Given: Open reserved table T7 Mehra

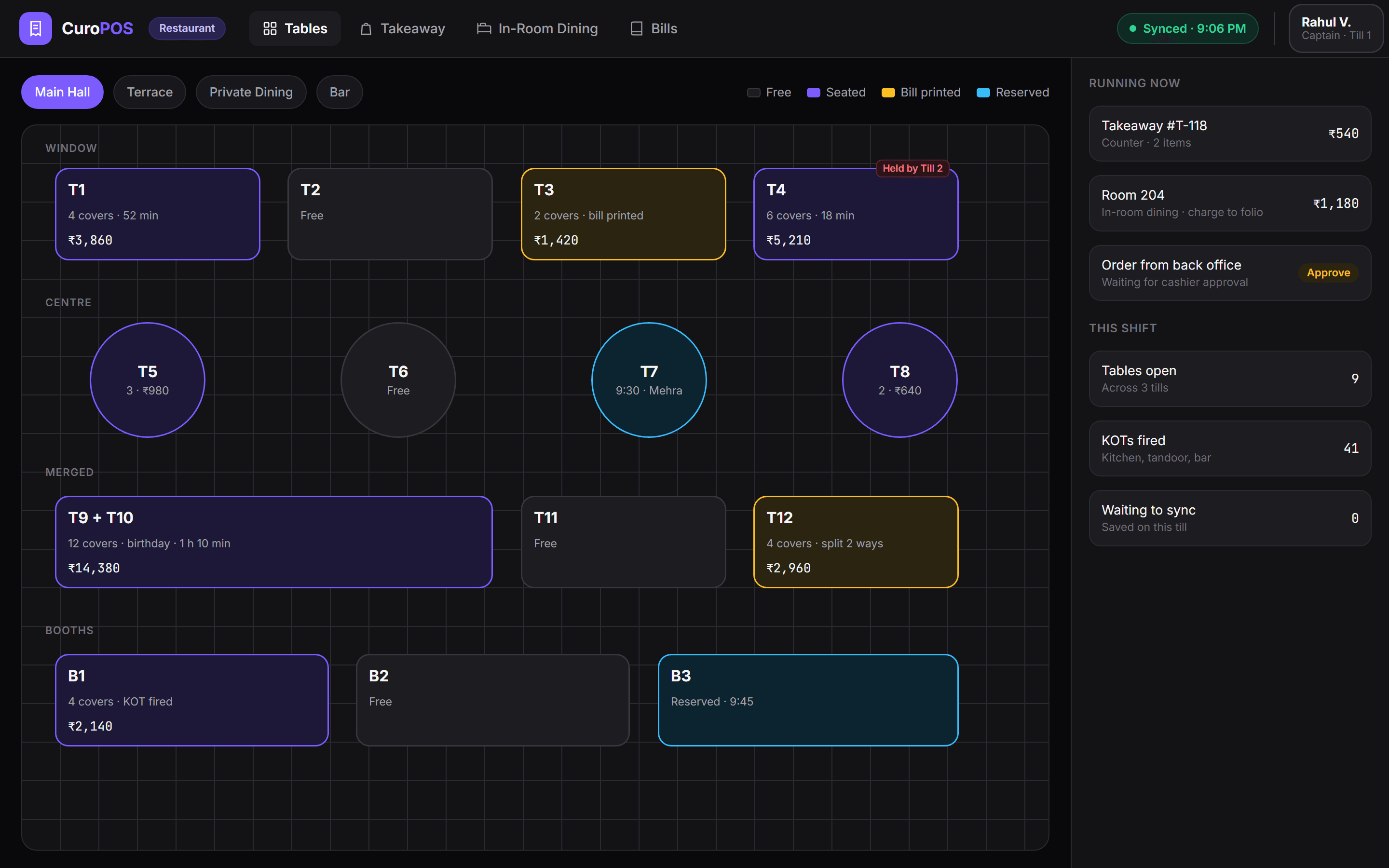Looking at the screenshot, I should [649, 380].
